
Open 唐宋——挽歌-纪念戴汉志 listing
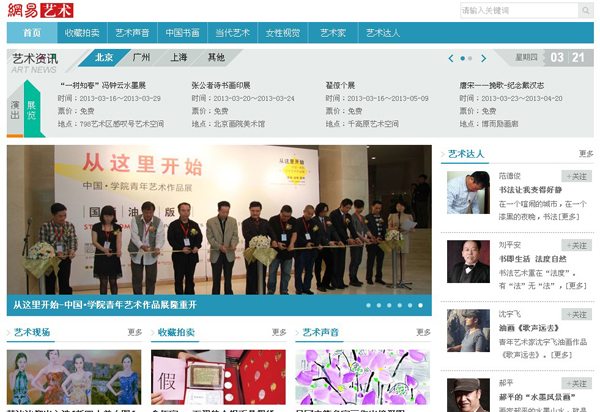(x=502, y=85)
